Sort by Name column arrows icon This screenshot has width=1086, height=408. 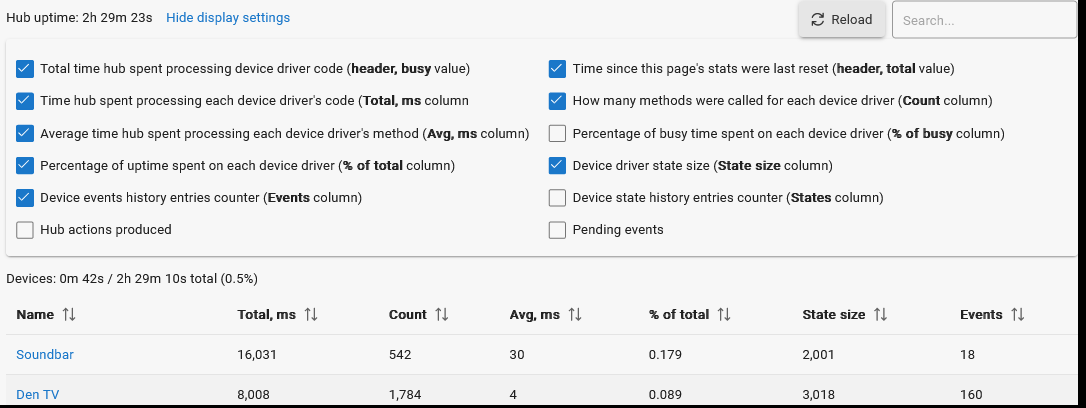tap(69, 315)
